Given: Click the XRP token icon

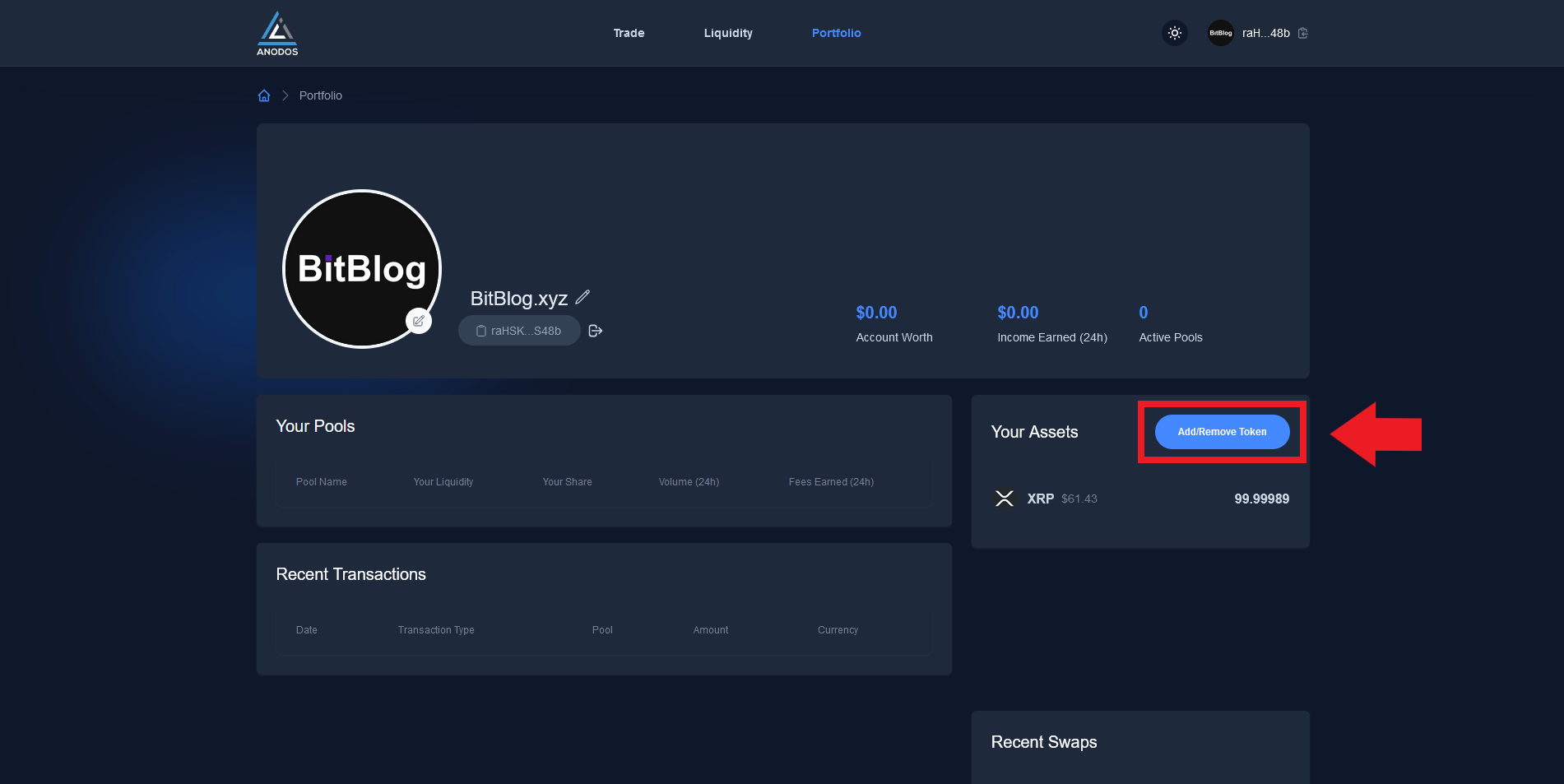Looking at the screenshot, I should point(1005,499).
